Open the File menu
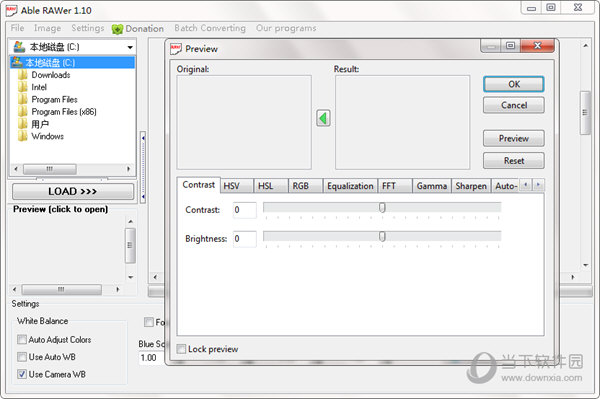The width and height of the screenshot is (600, 399). pyautogui.click(x=17, y=28)
